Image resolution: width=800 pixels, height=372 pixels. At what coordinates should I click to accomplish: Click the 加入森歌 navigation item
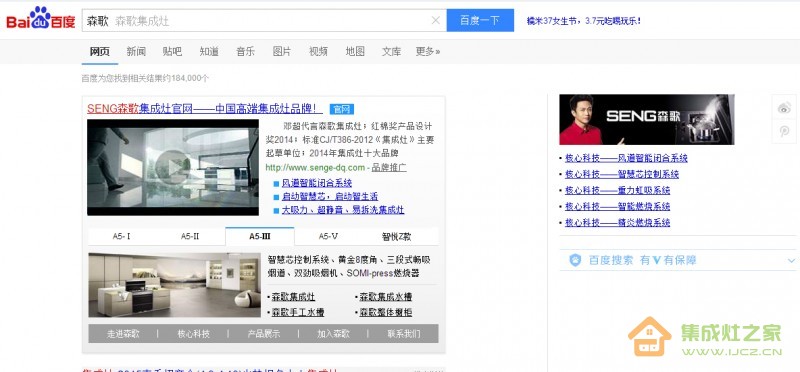point(333,334)
